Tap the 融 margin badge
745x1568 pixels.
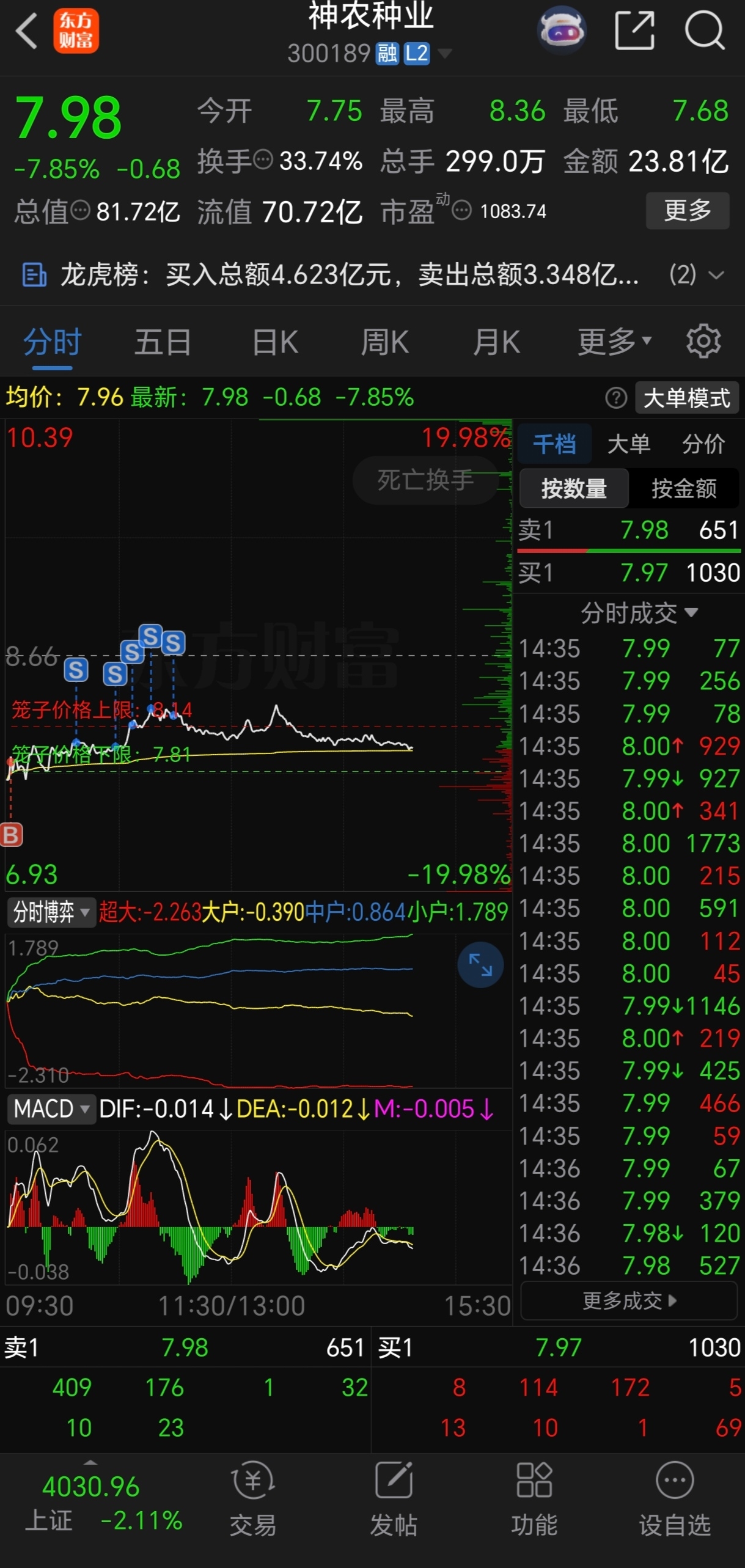pos(387,54)
